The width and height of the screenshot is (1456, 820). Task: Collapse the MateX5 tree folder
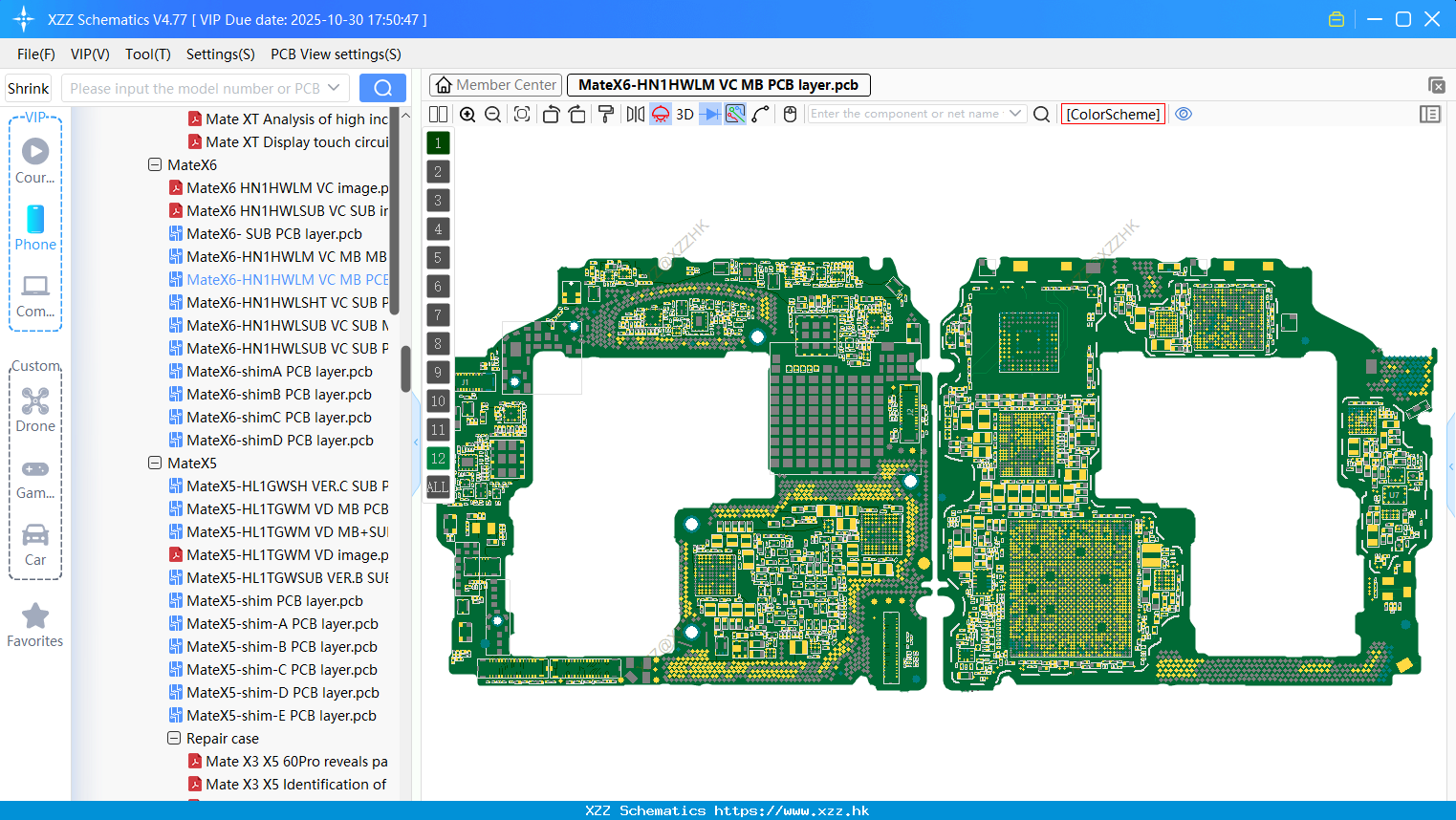[155, 463]
